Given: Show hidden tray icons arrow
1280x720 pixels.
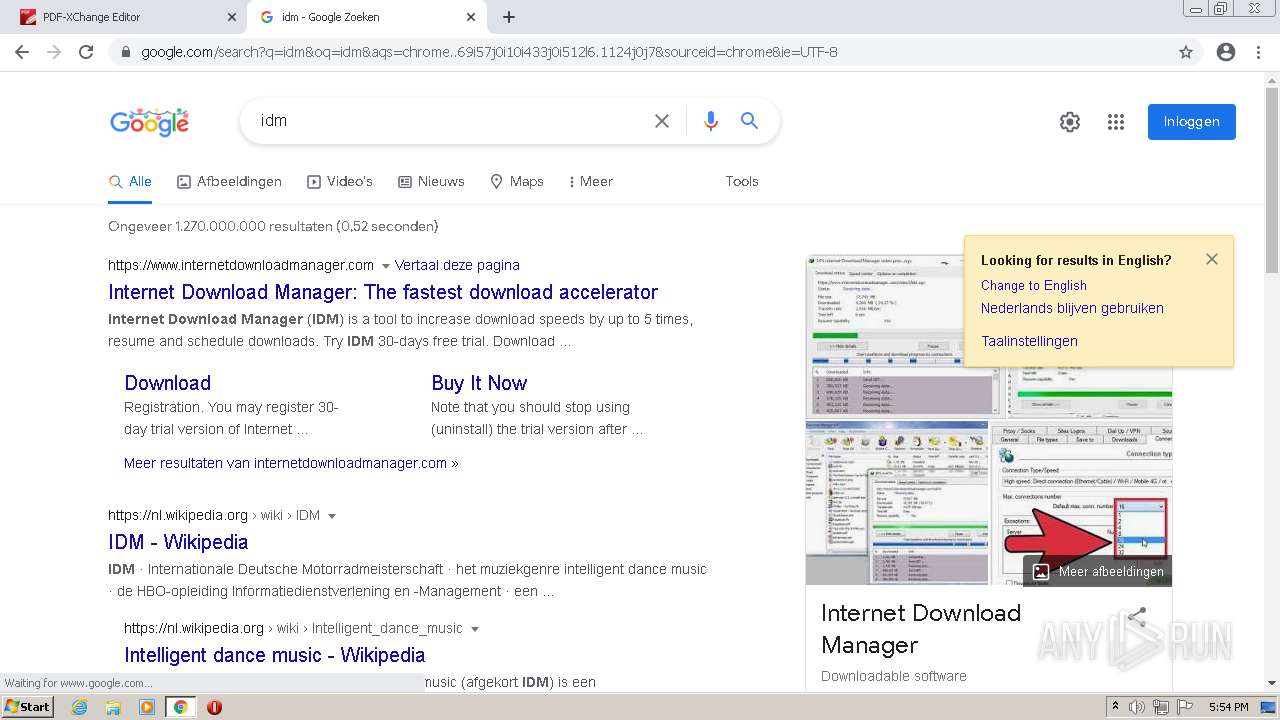Looking at the screenshot, I should coord(1116,707).
